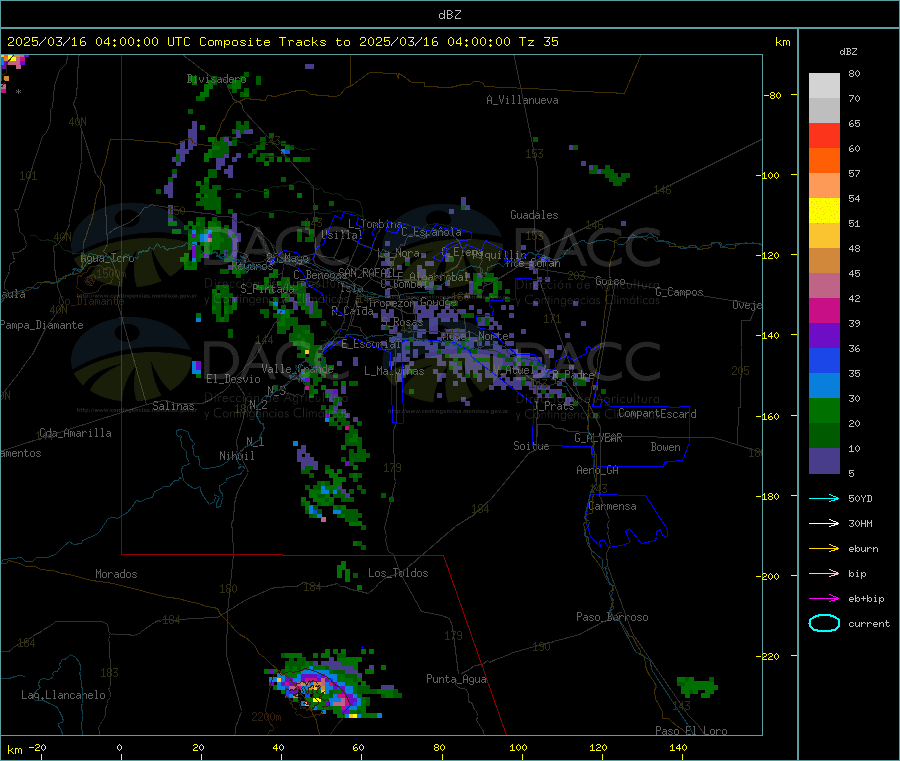Select the Lag.Llancanelo label
The image size is (900, 761).
click(63, 695)
